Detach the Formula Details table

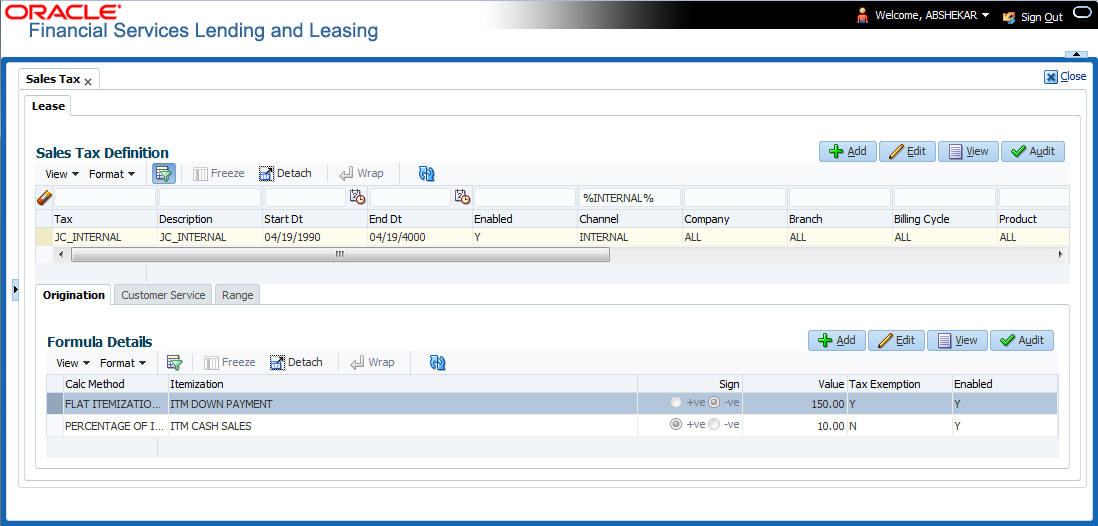coord(296,362)
